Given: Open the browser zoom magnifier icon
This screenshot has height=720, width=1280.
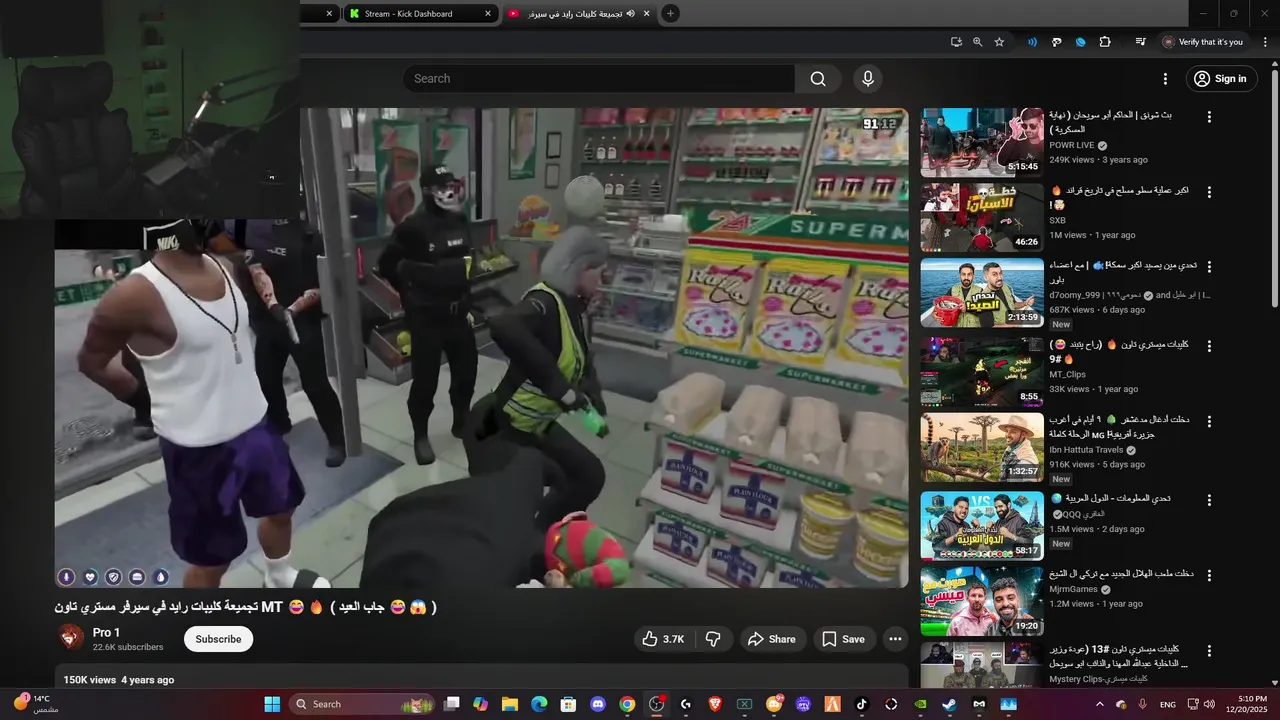Looking at the screenshot, I should [977, 42].
